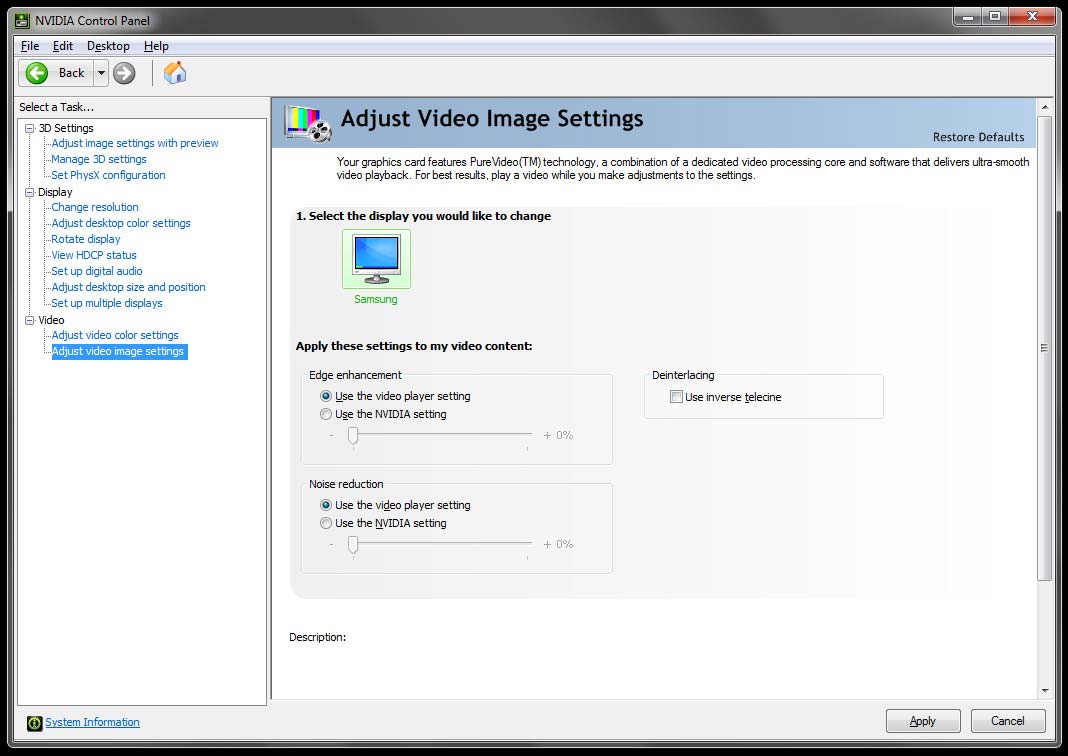Click the Forward arrow icon
Viewport: 1068px width, 756px height.
pos(124,72)
